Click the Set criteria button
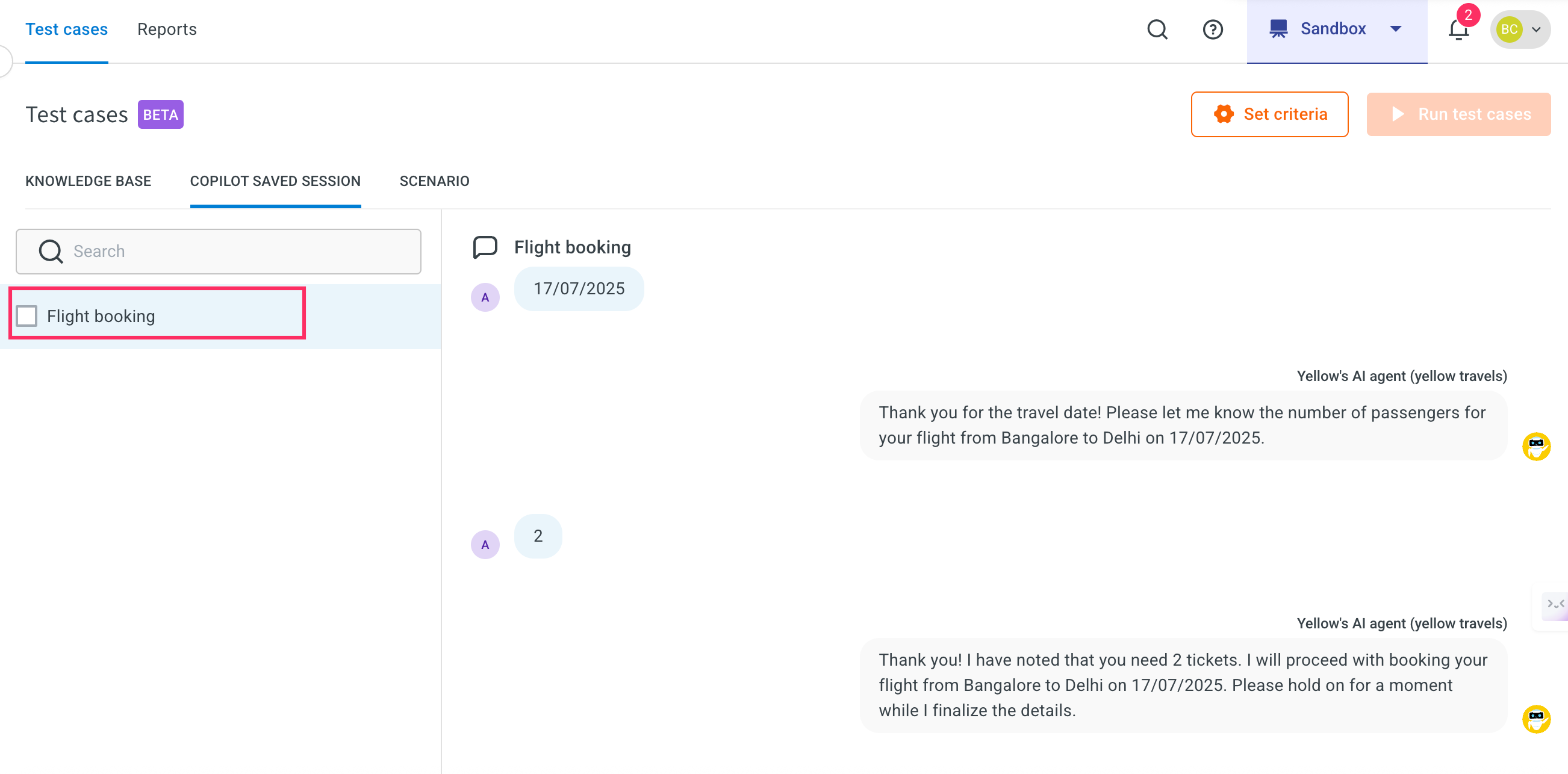 (x=1269, y=114)
